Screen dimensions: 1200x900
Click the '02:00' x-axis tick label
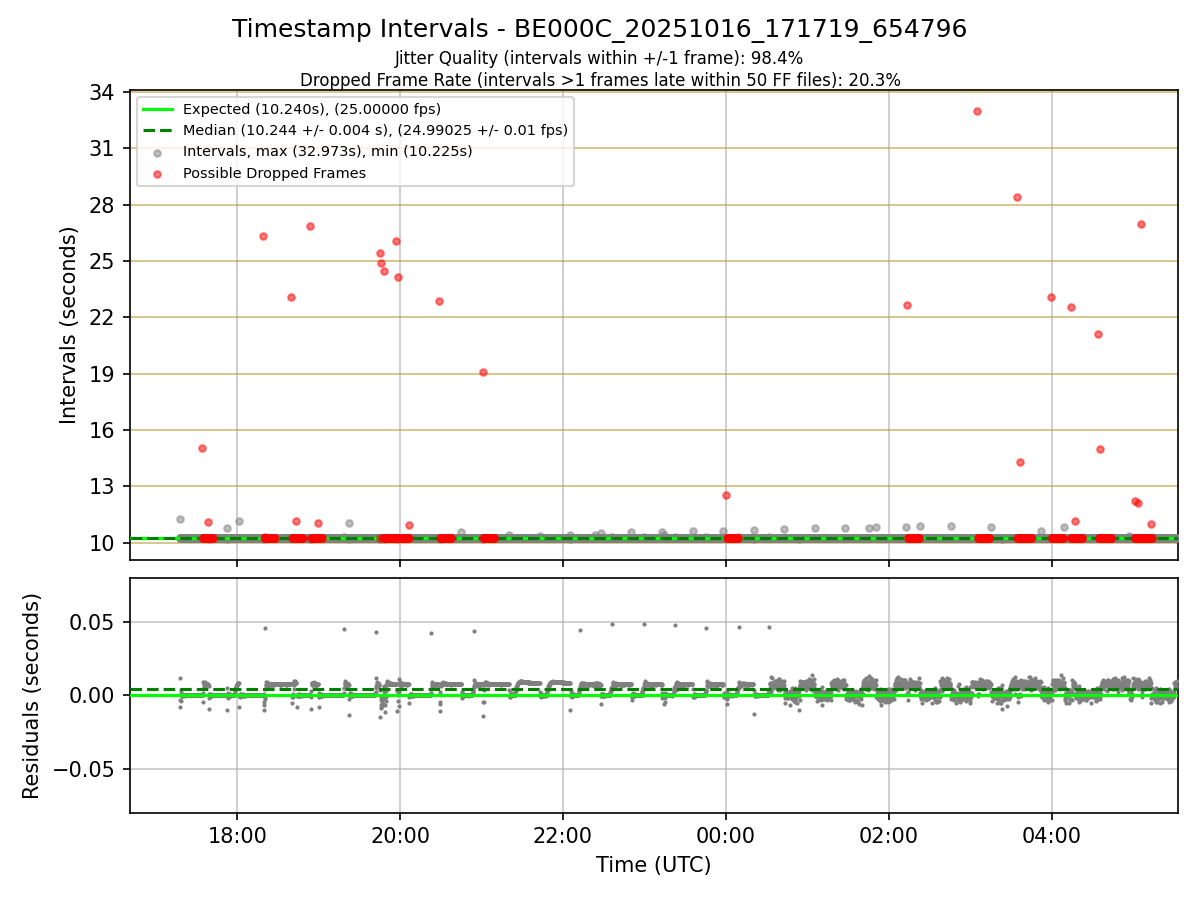(x=889, y=835)
